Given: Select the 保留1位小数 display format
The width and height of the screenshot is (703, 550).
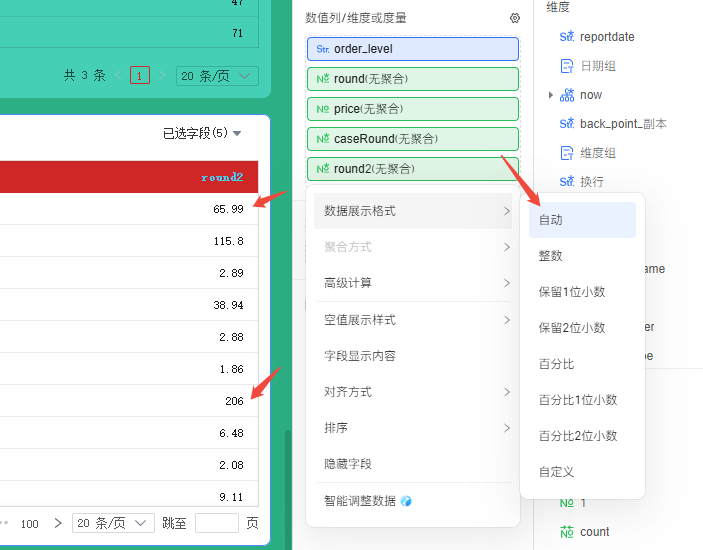Looking at the screenshot, I should tap(582, 292).
